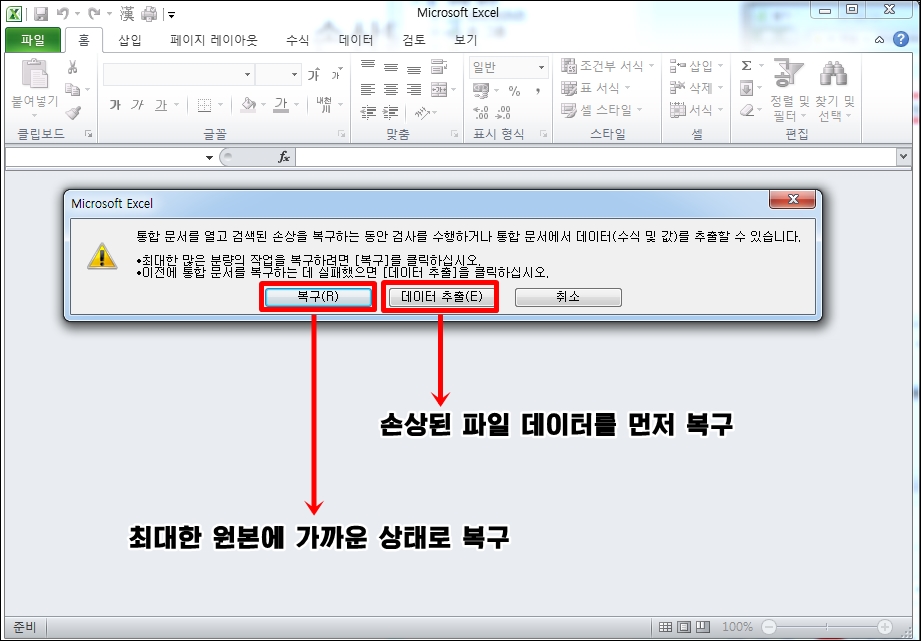Click the cut scissors icon

73,66
